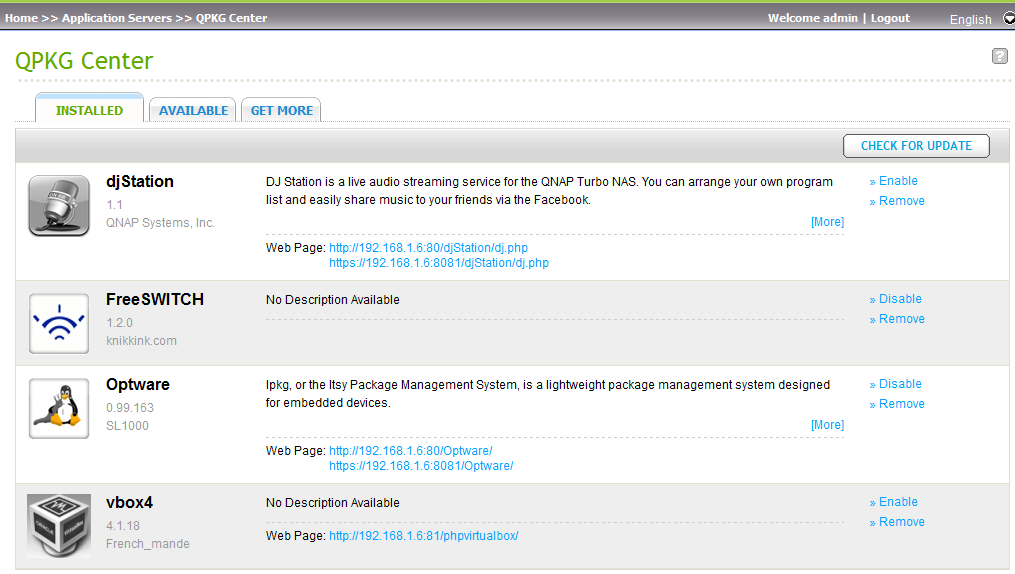Expand the Optware description with More

(x=827, y=425)
